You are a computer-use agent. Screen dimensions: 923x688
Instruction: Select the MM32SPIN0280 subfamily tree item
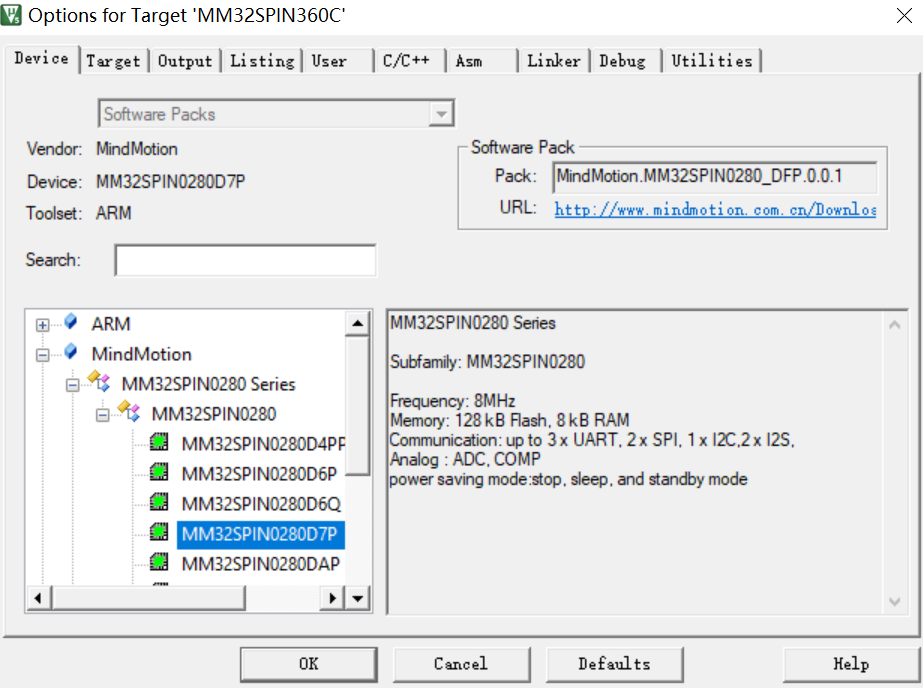tap(214, 414)
